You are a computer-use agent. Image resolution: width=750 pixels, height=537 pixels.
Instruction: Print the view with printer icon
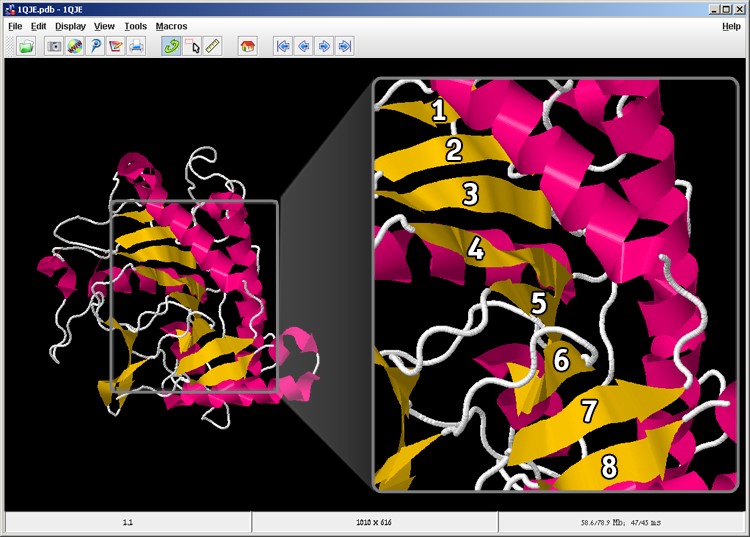(x=136, y=46)
